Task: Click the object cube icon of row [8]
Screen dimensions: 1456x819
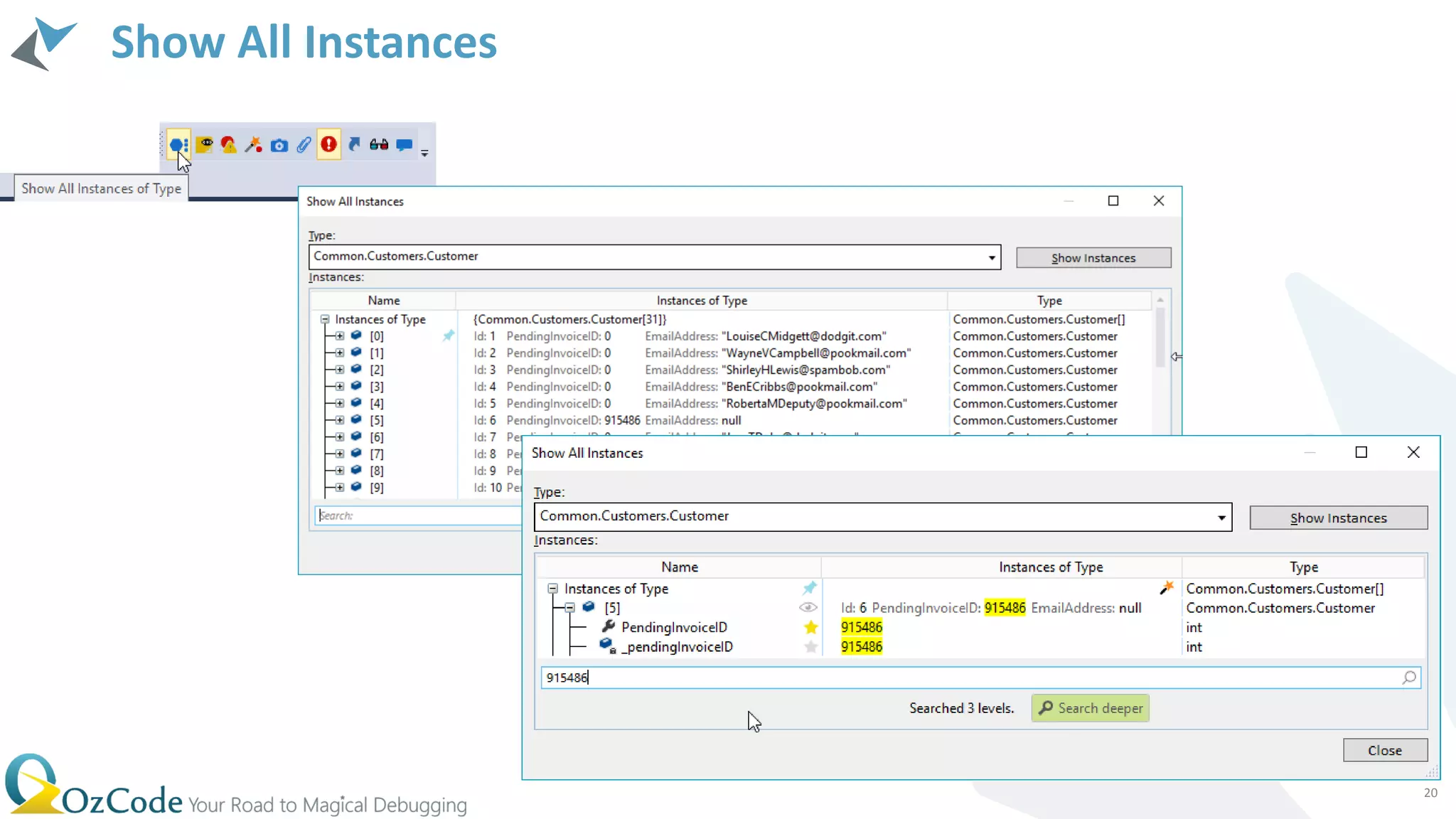Action: coord(356,470)
